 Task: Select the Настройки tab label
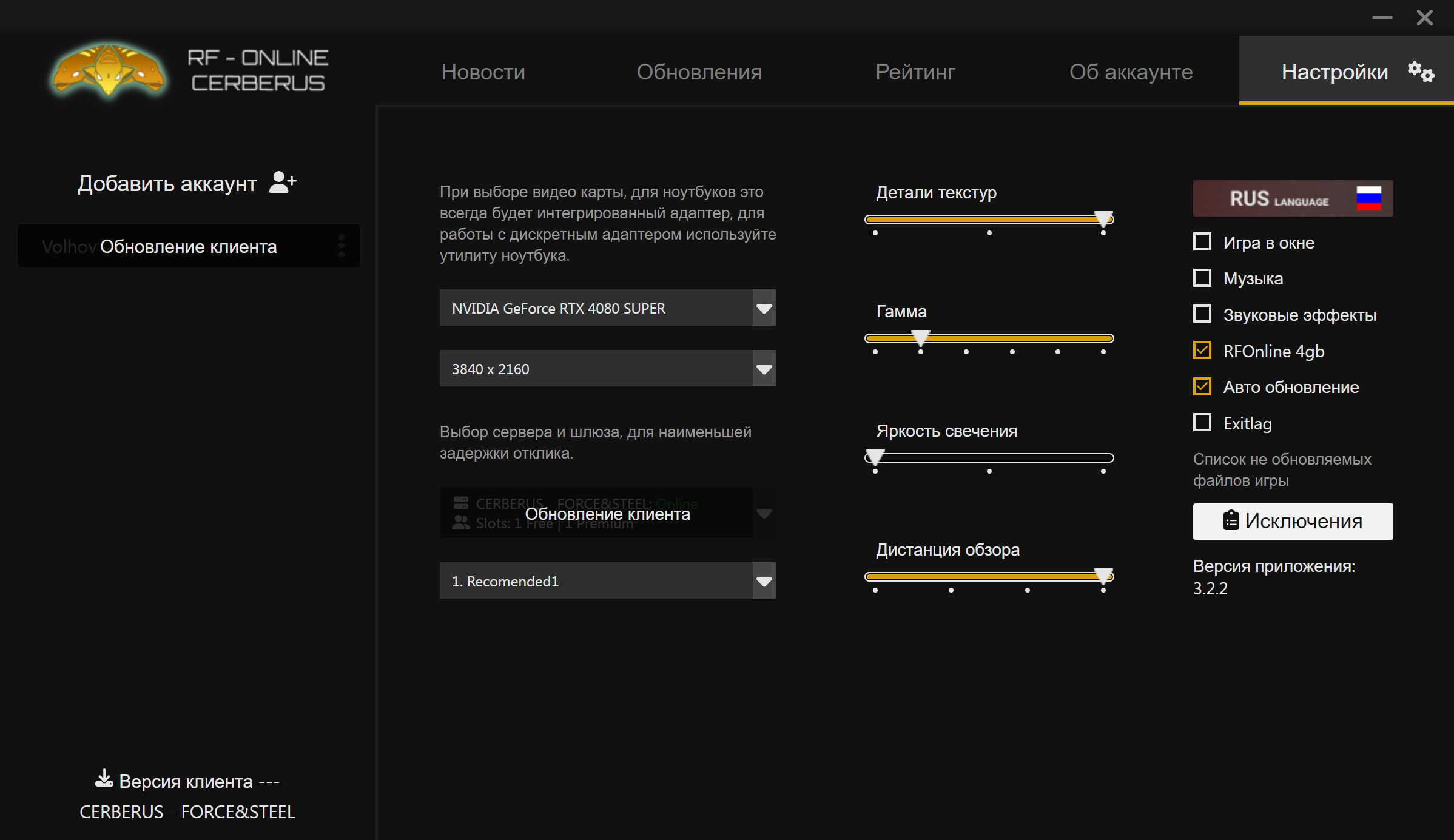[x=1335, y=72]
